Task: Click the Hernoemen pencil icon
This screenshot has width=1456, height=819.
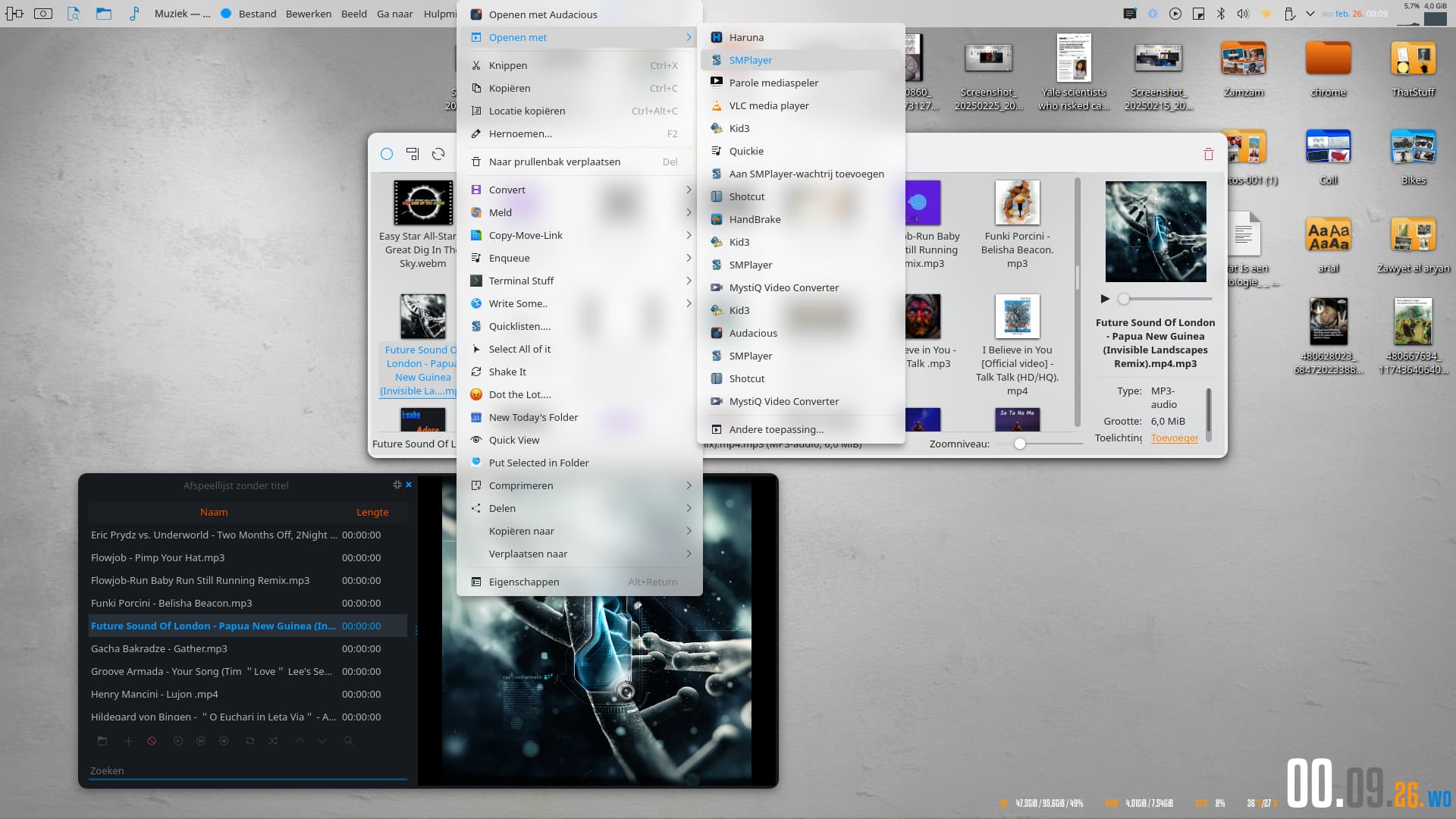Action: [476, 133]
